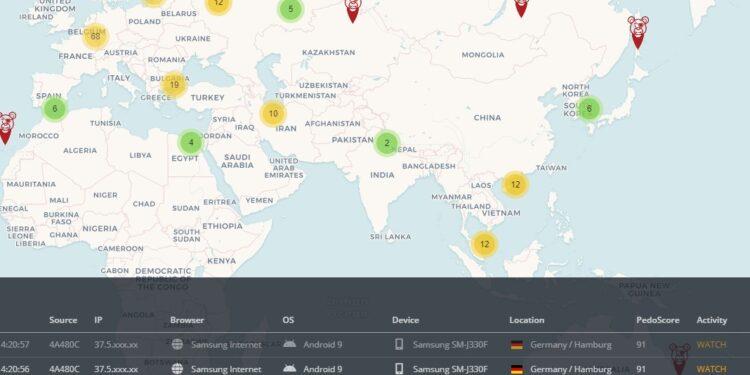
Task: Click the German flag in the 4:20:57 row
Action: pos(517,345)
